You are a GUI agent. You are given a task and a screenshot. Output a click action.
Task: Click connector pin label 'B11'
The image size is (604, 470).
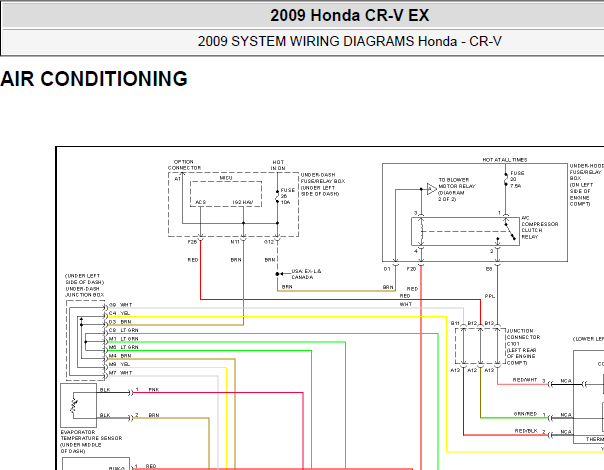(455, 323)
